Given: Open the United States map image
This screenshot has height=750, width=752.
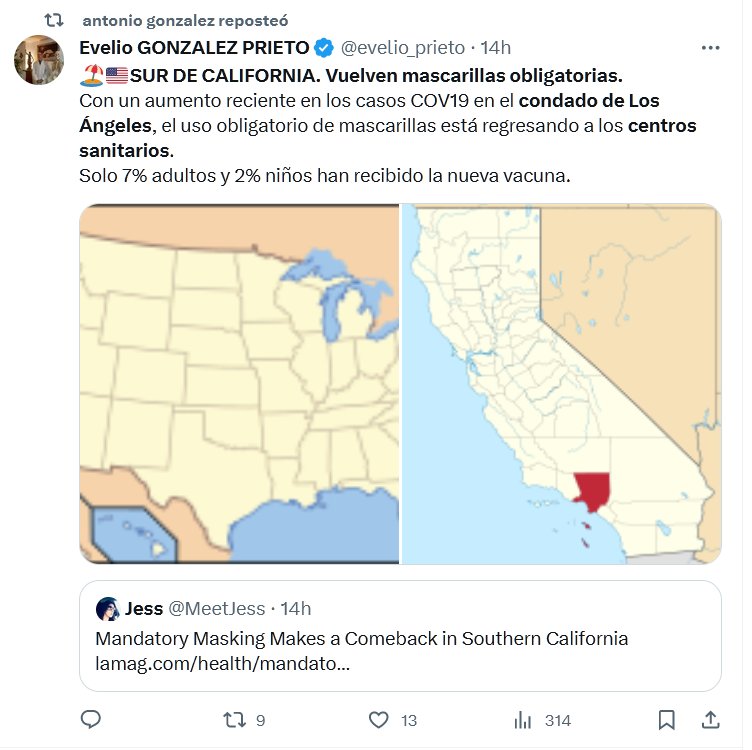Looking at the screenshot, I should click(x=239, y=384).
